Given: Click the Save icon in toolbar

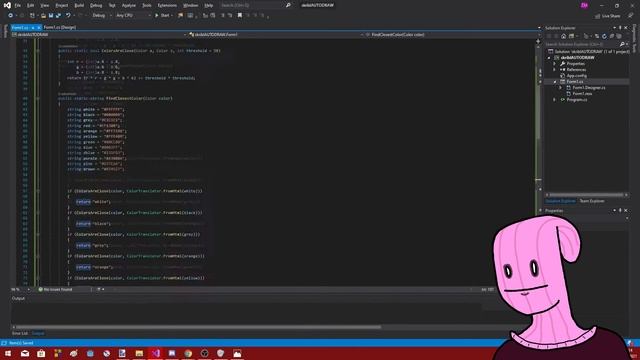Looking at the screenshot, I should tap(51, 16).
